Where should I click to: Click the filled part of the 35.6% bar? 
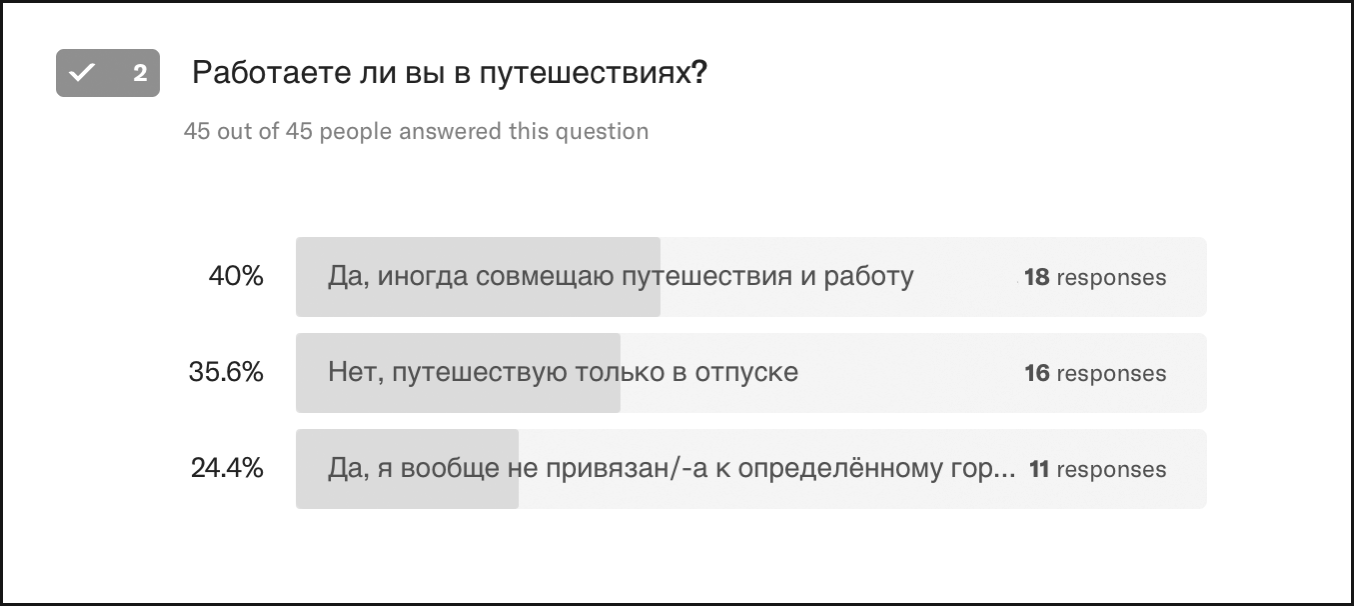pyautogui.click(x=458, y=373)
